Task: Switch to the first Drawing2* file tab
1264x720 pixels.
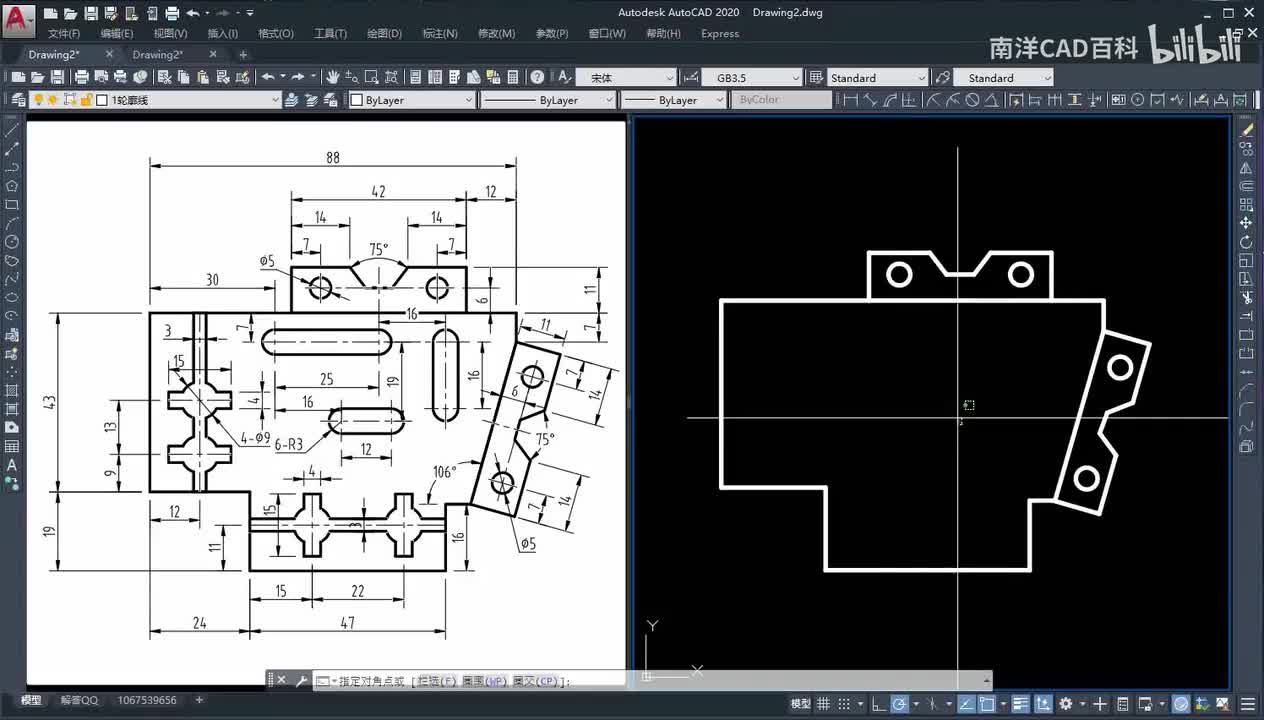Action: [x=54, y=55]
